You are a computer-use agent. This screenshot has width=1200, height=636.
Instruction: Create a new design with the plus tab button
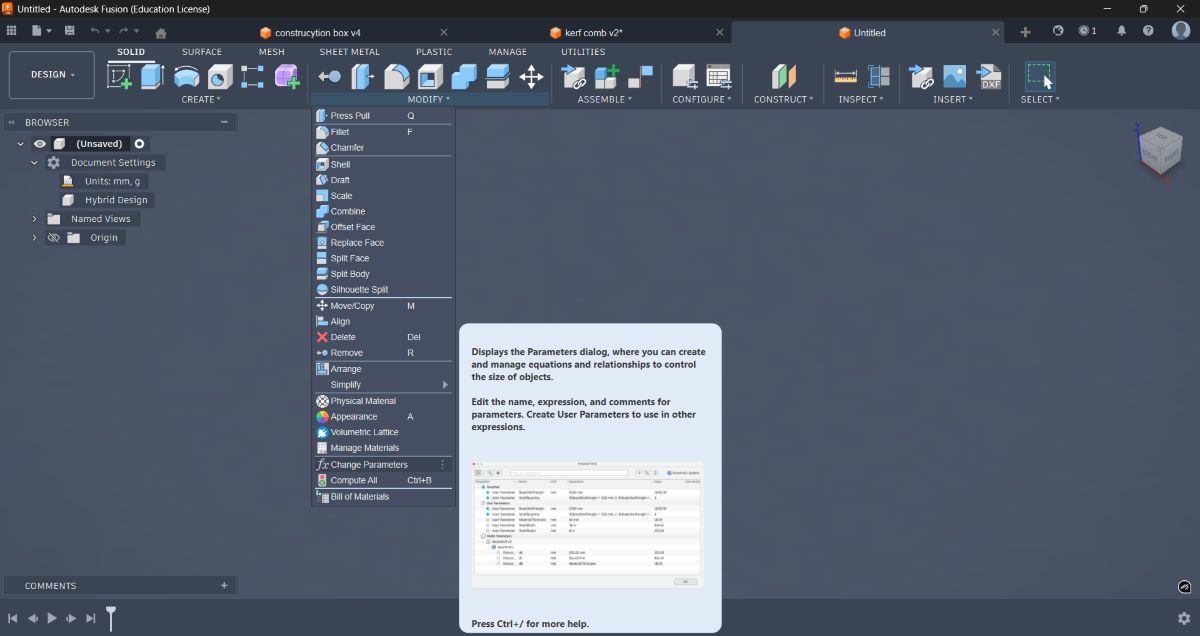tap(1025, 31)
